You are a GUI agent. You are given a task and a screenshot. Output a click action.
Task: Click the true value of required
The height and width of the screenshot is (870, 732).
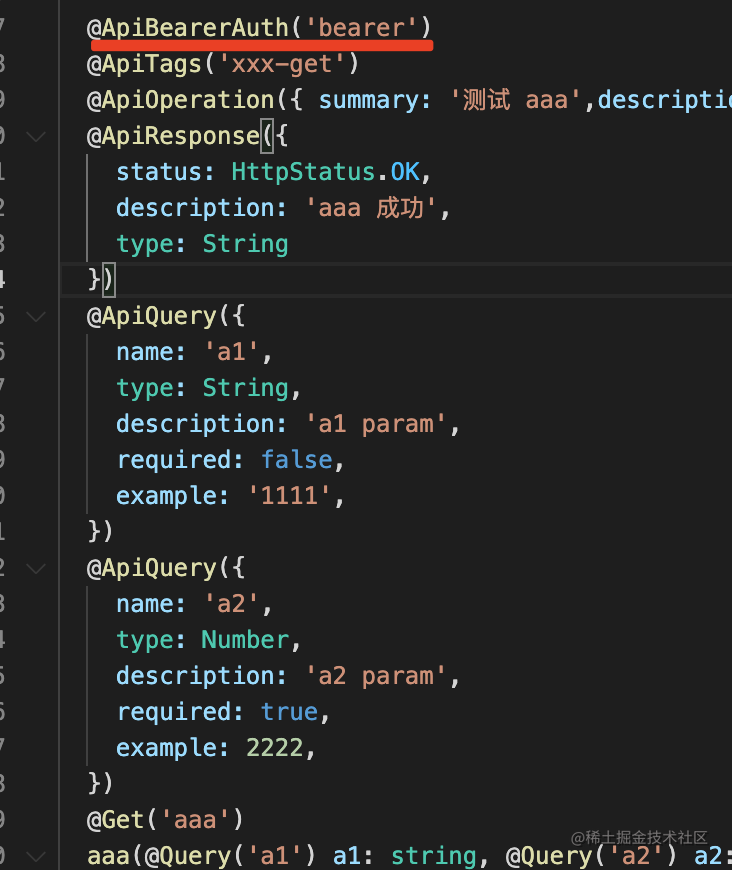tap(289, 712)
